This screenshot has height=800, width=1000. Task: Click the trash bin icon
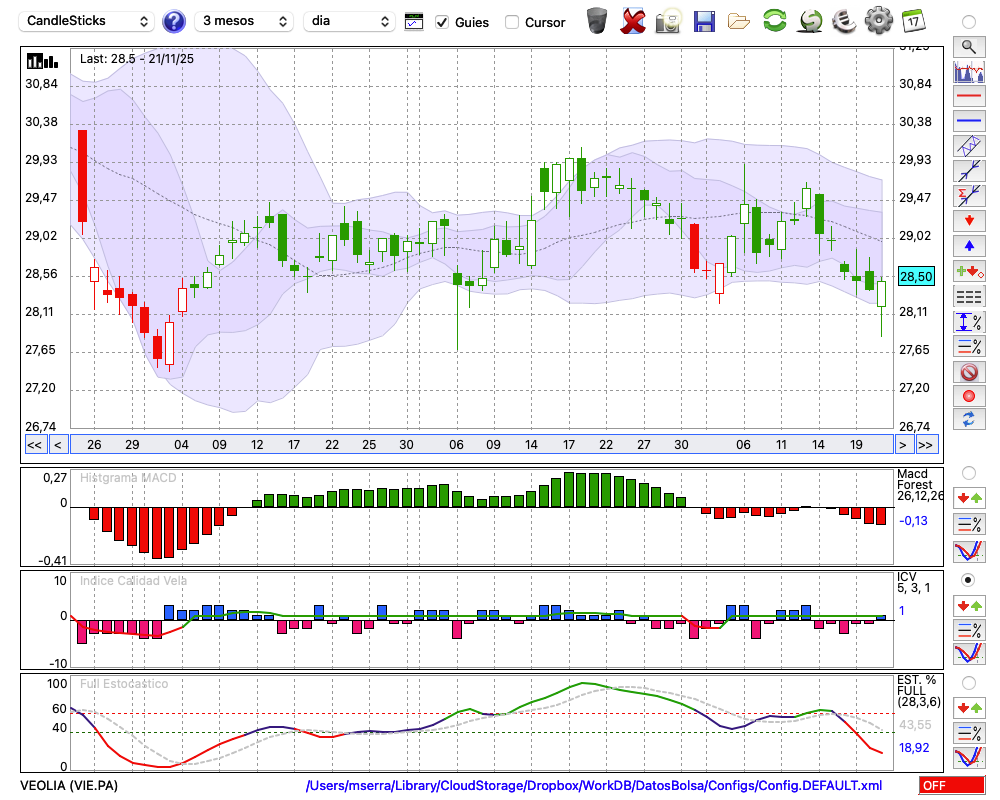coord(597,21)
